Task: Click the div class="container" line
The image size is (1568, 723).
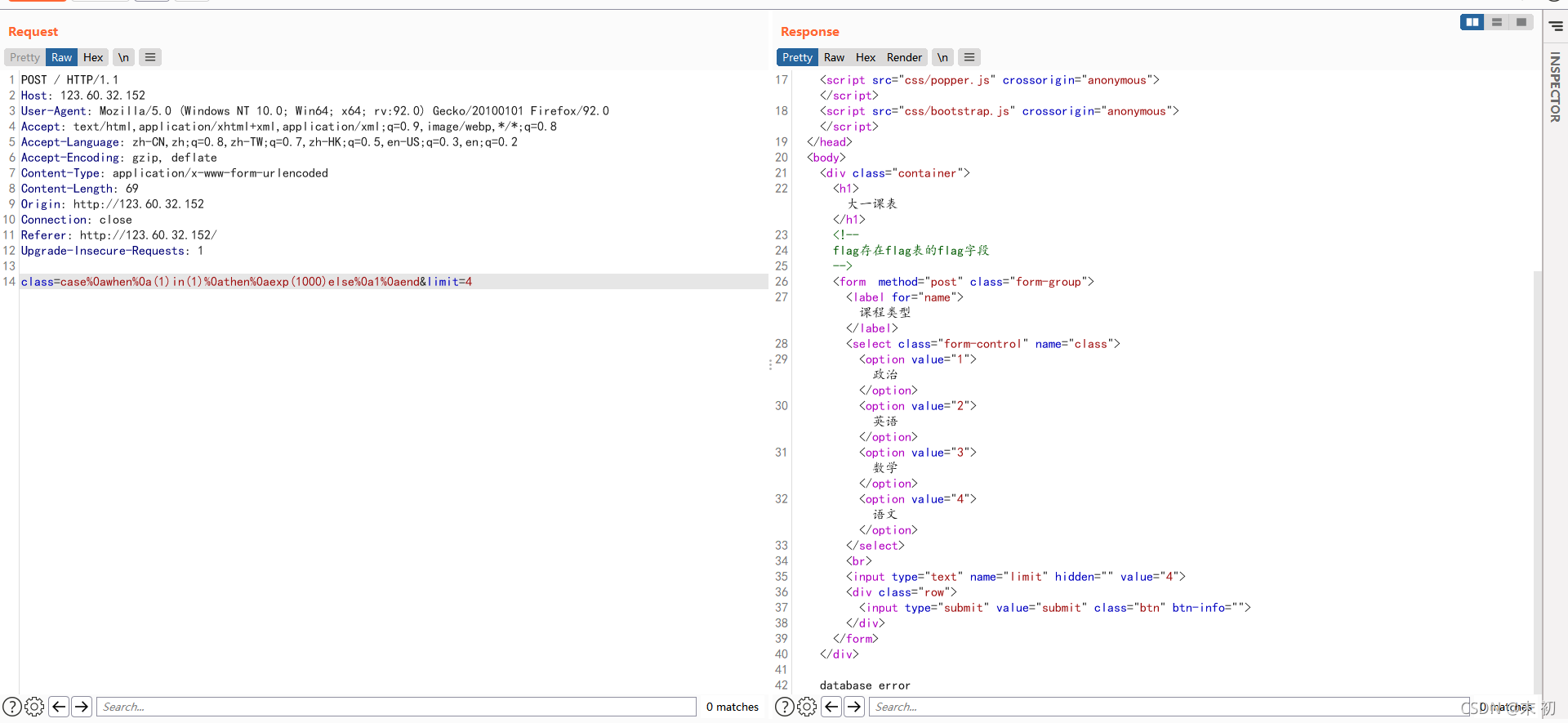Action: pyautogui.click(x=895, y=173)
